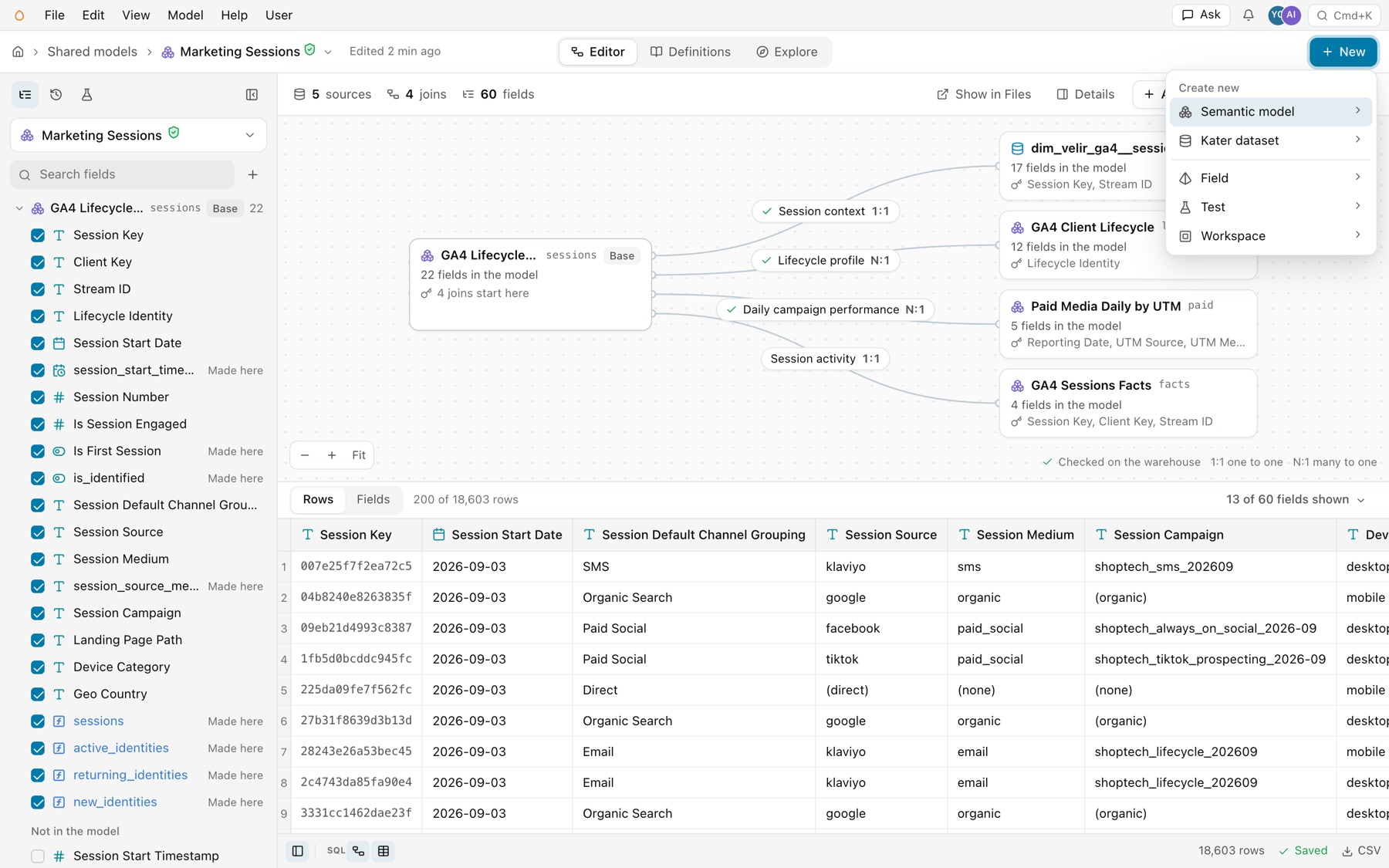The image size is (1389, 868).
Task: Check the Session Start Timestamp checkbox
Action: (38, 856)
